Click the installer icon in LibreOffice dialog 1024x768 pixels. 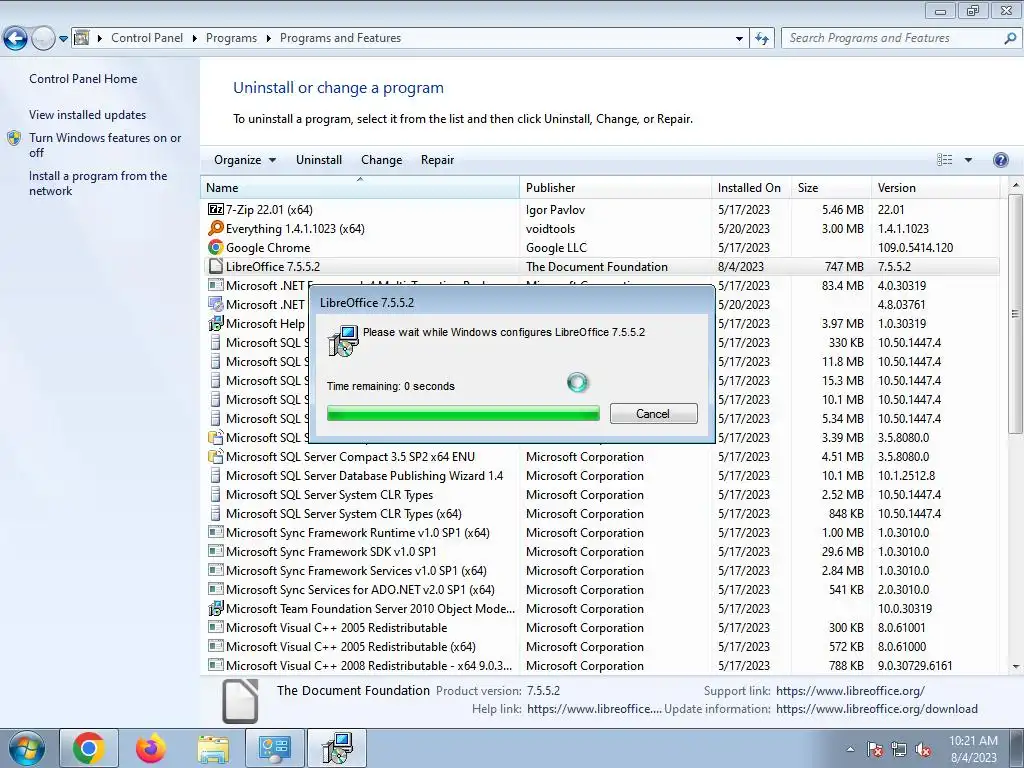pyautogui.click(x=343, y=340)
